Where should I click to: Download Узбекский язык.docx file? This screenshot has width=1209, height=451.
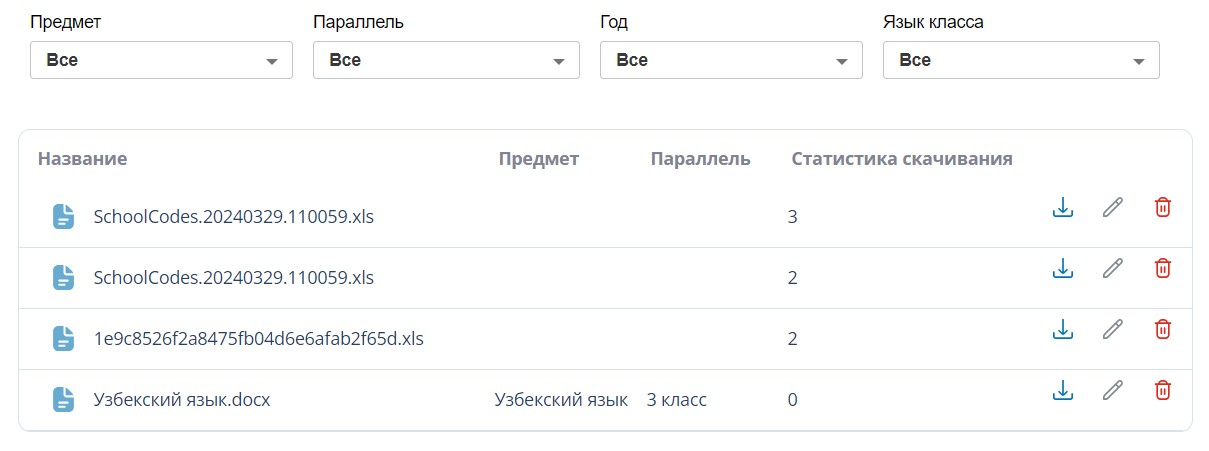coord(1063,390)
